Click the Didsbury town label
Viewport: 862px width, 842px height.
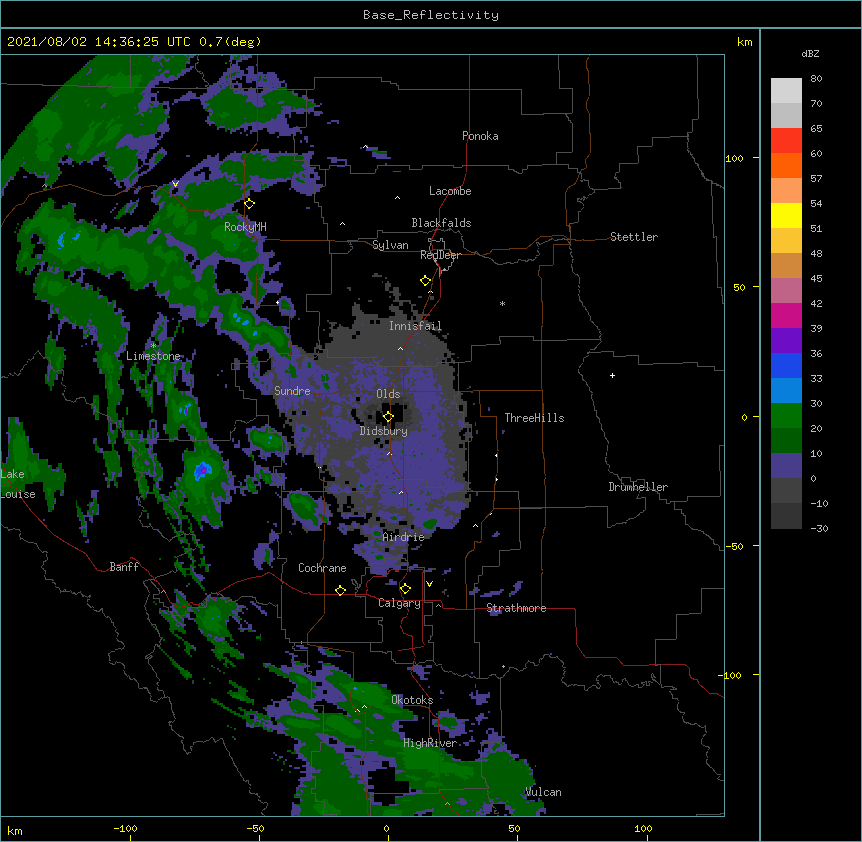(384, 431)
